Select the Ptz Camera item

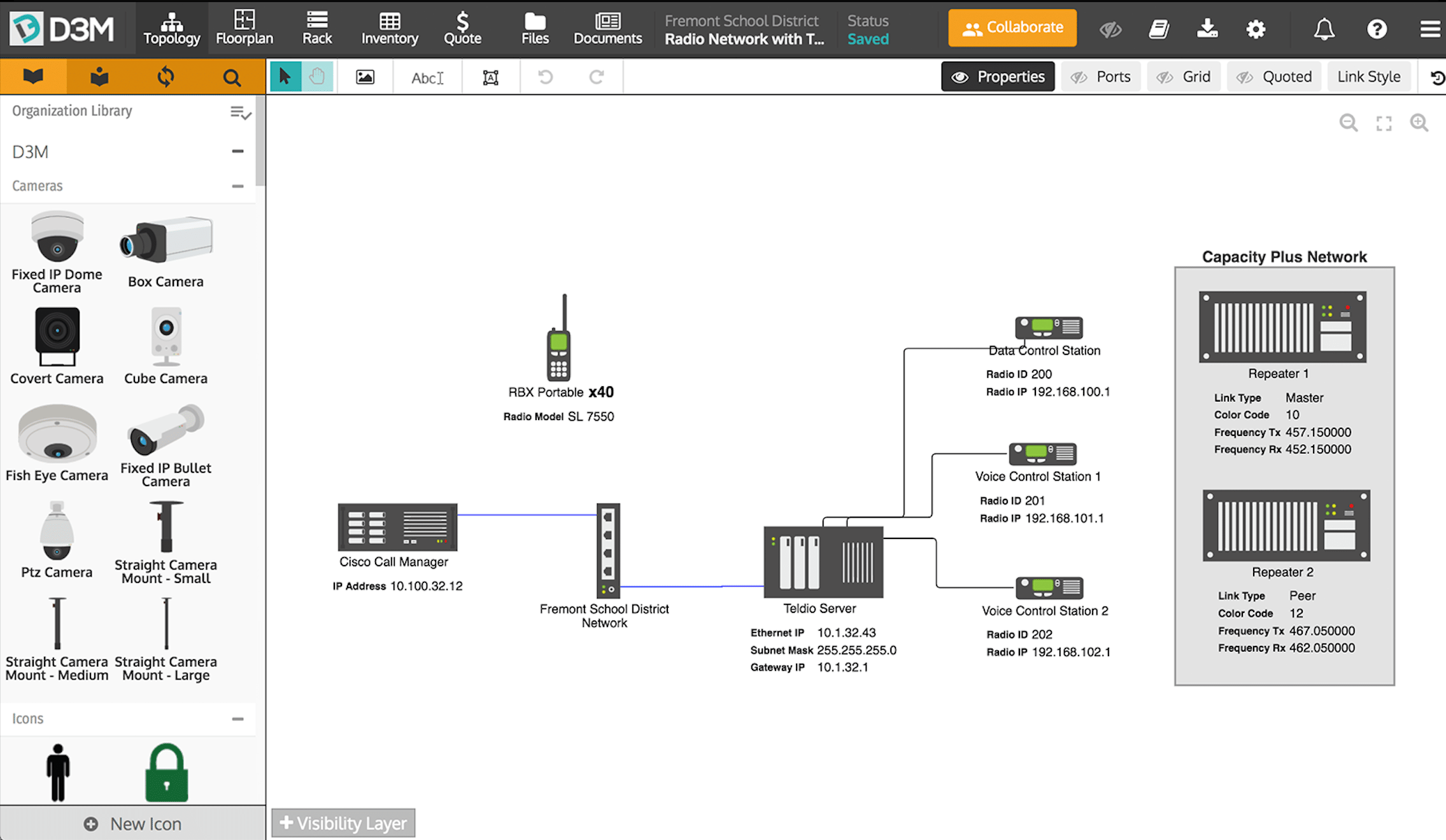pyautogui.click(x=57, y=540)
